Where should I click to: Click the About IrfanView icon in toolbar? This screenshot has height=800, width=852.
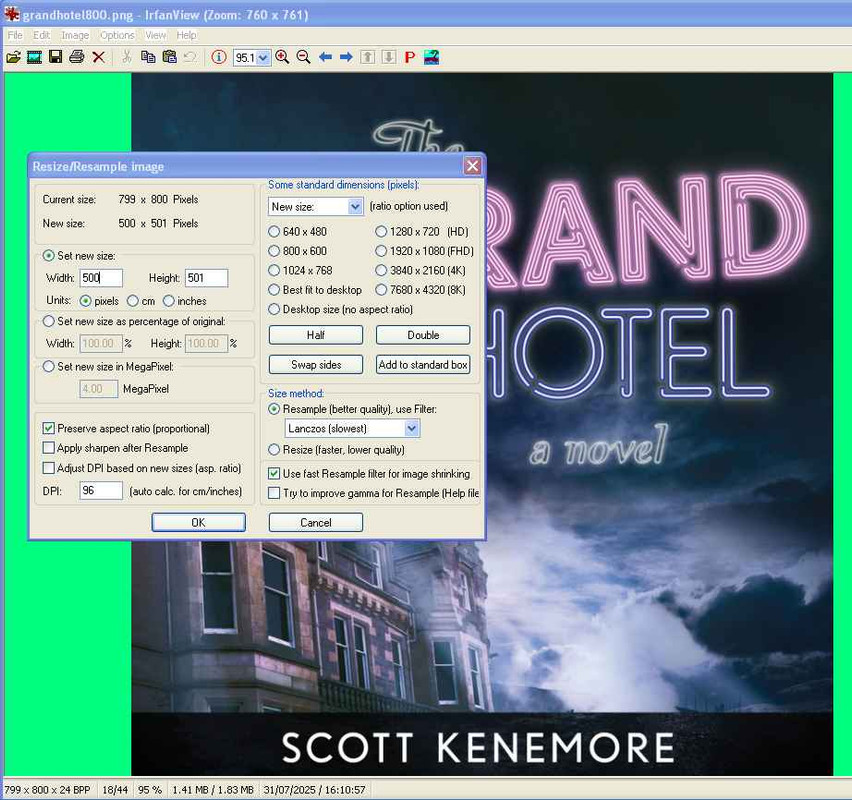click(x=431, y=57)
